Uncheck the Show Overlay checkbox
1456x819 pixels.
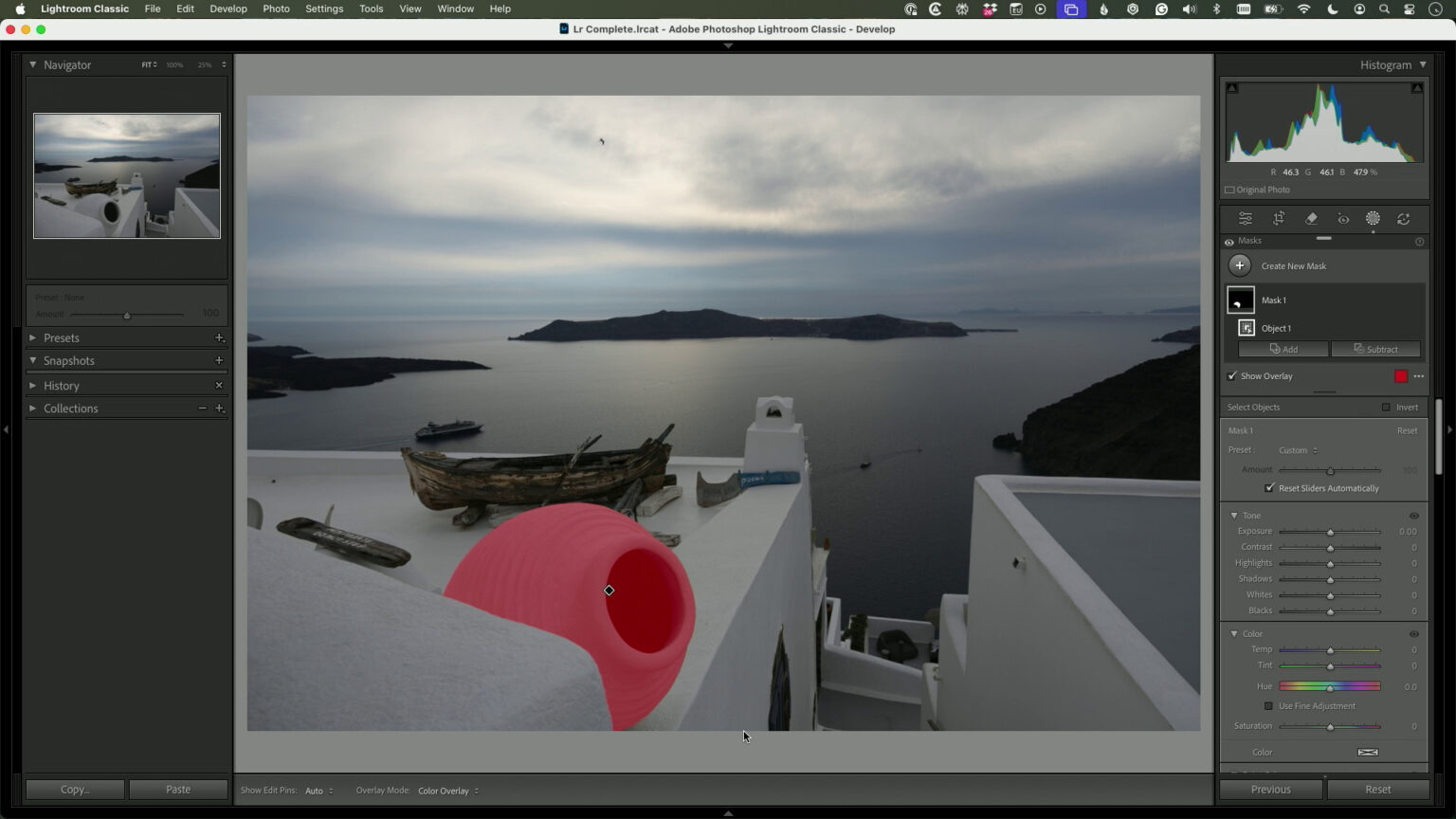click(1231, 375)
